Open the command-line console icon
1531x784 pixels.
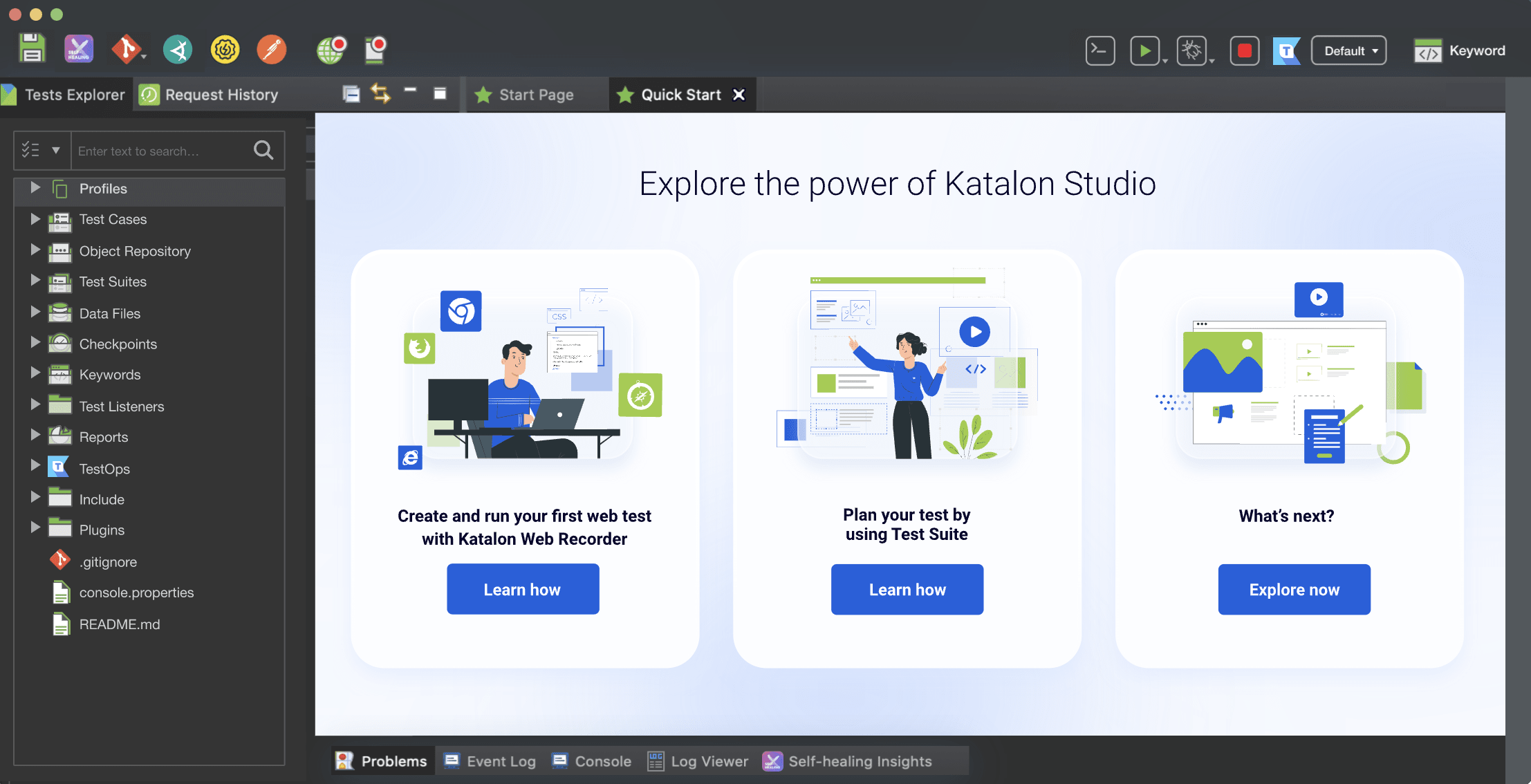click(1099, 50)
